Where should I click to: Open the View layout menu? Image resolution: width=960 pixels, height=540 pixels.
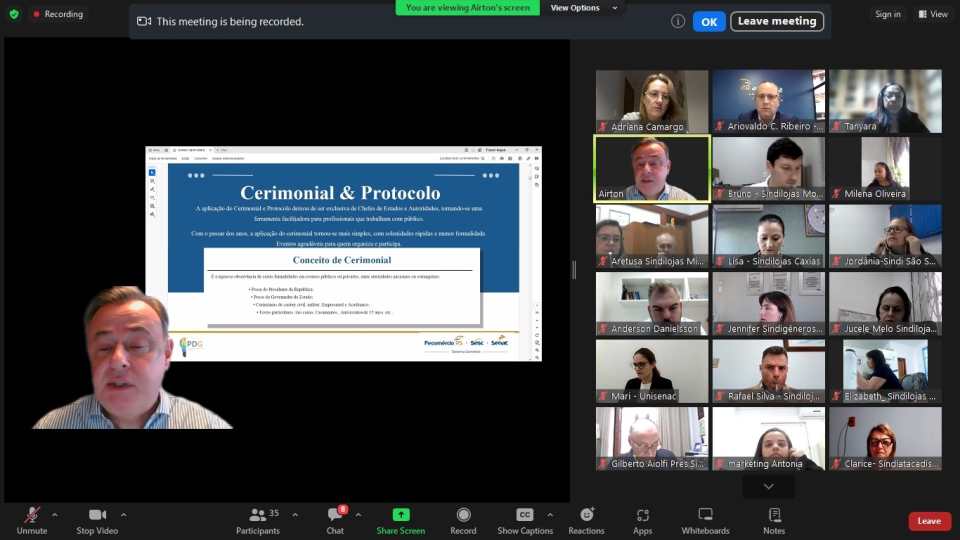[933, 14]
